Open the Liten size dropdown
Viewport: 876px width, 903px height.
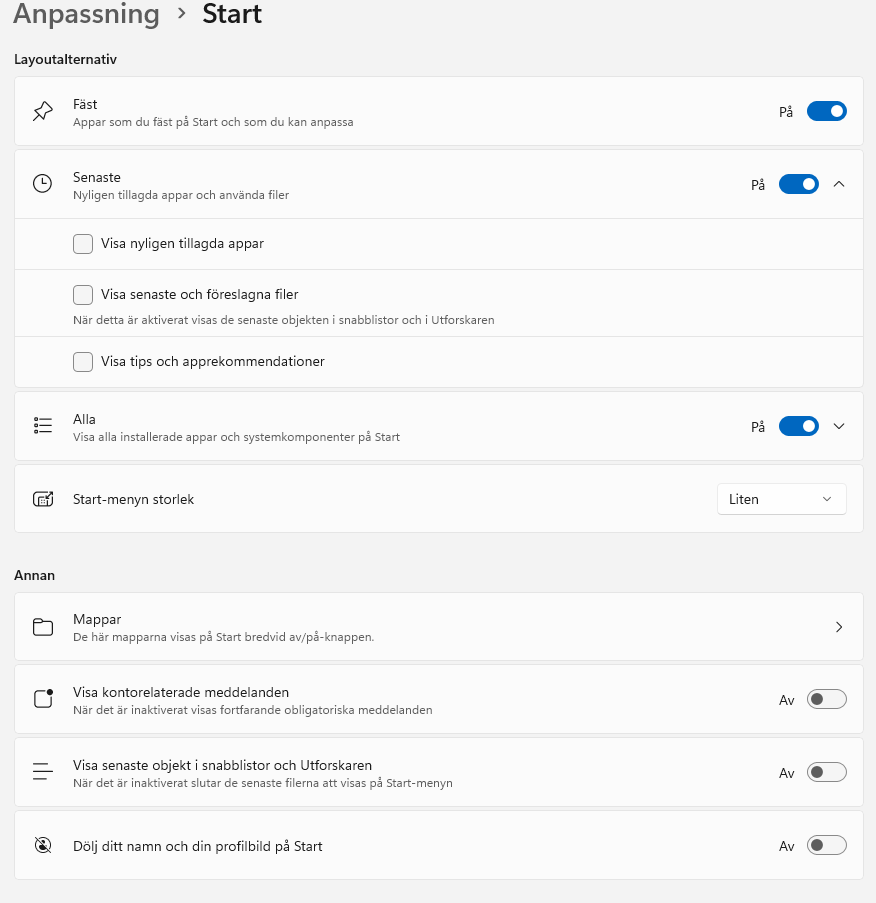[782, 499]
